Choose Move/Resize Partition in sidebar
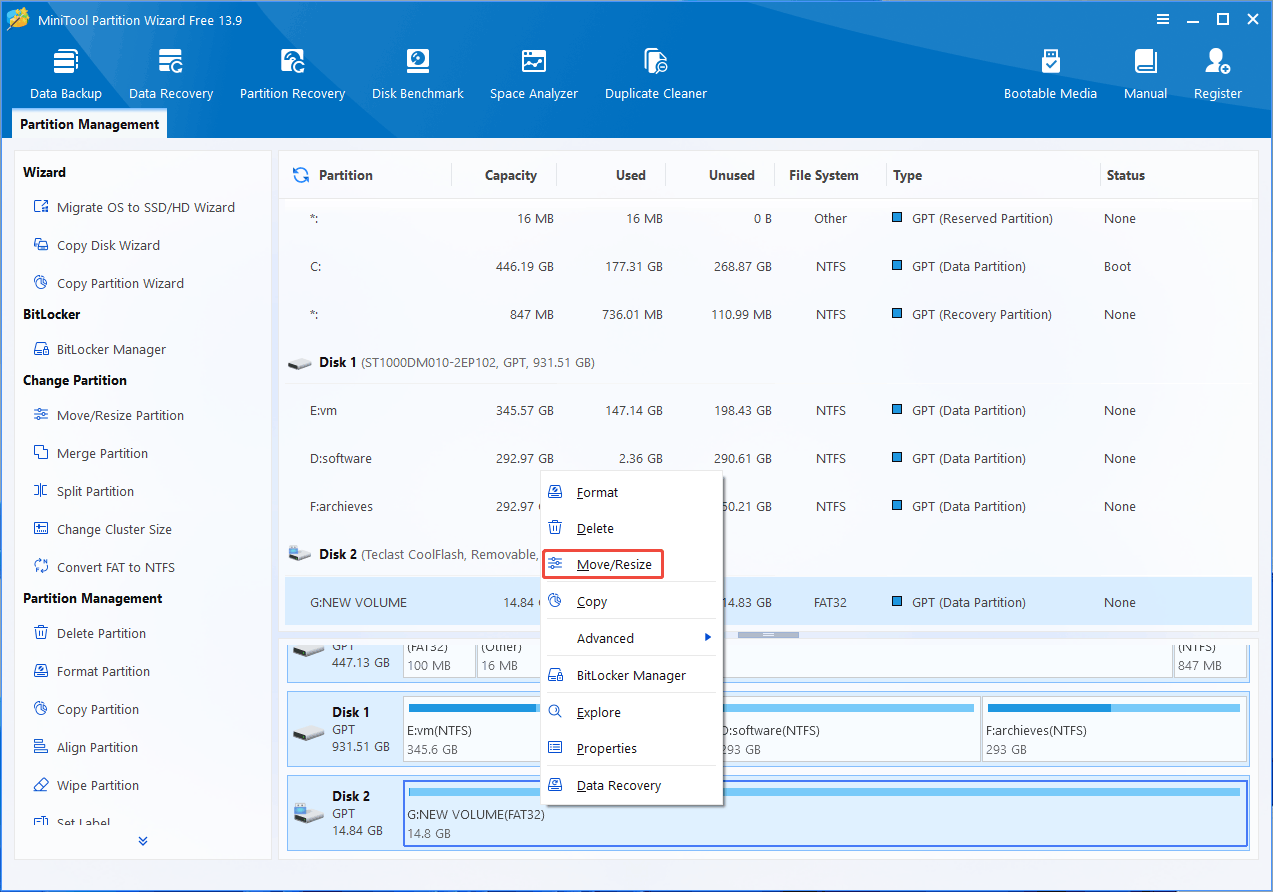Viewport: 1273px width, 892px height. click(108, 415)
